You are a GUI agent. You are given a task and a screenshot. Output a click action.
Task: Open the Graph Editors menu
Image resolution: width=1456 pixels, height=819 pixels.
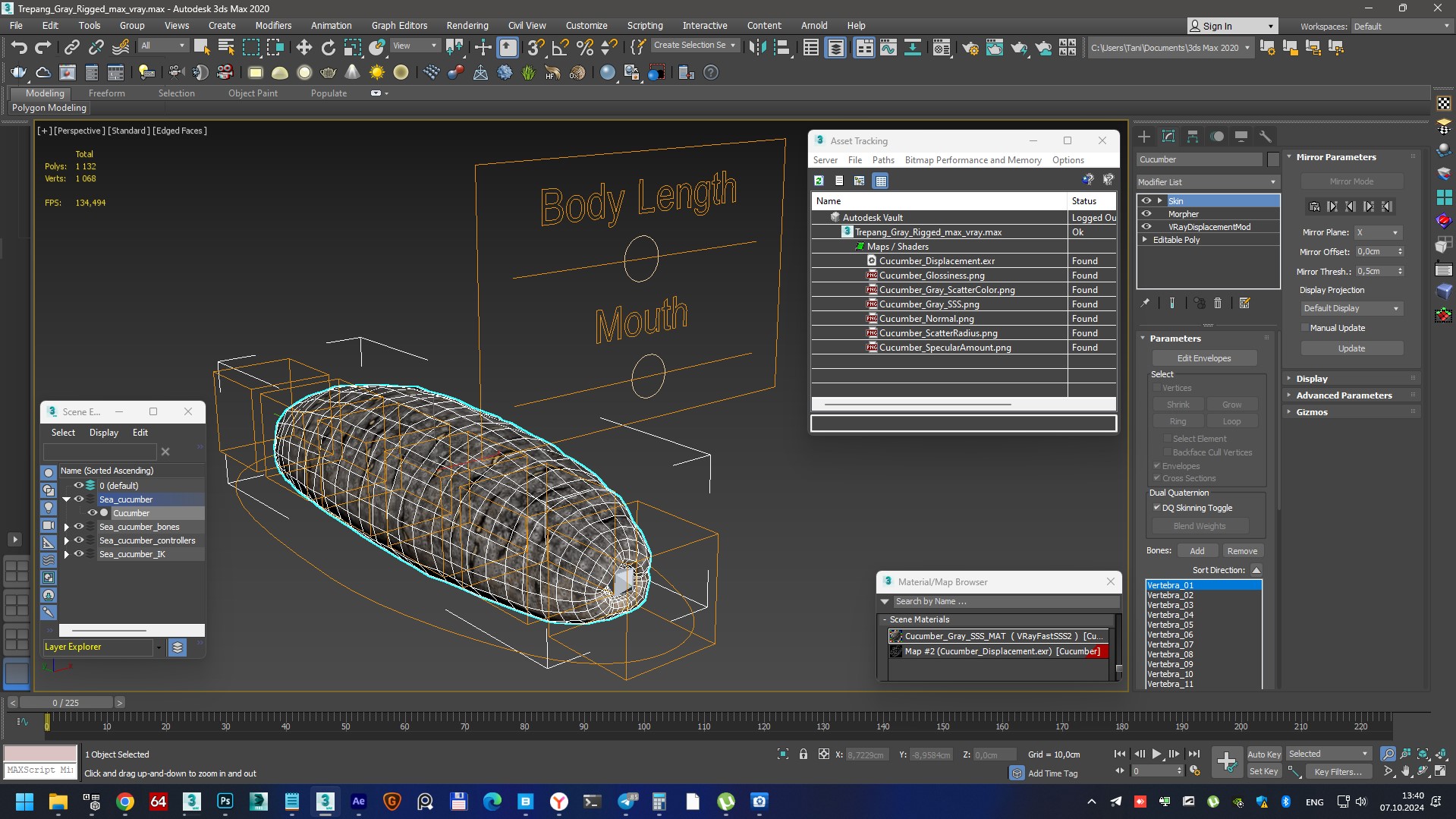click(x=399, y=26)
